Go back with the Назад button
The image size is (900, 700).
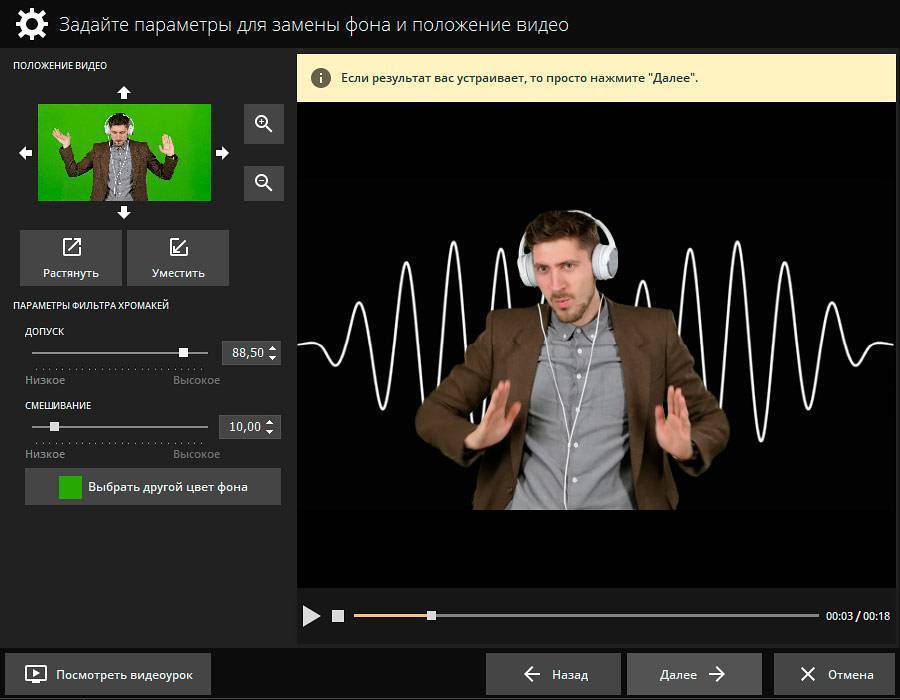[x=553, y=674]
